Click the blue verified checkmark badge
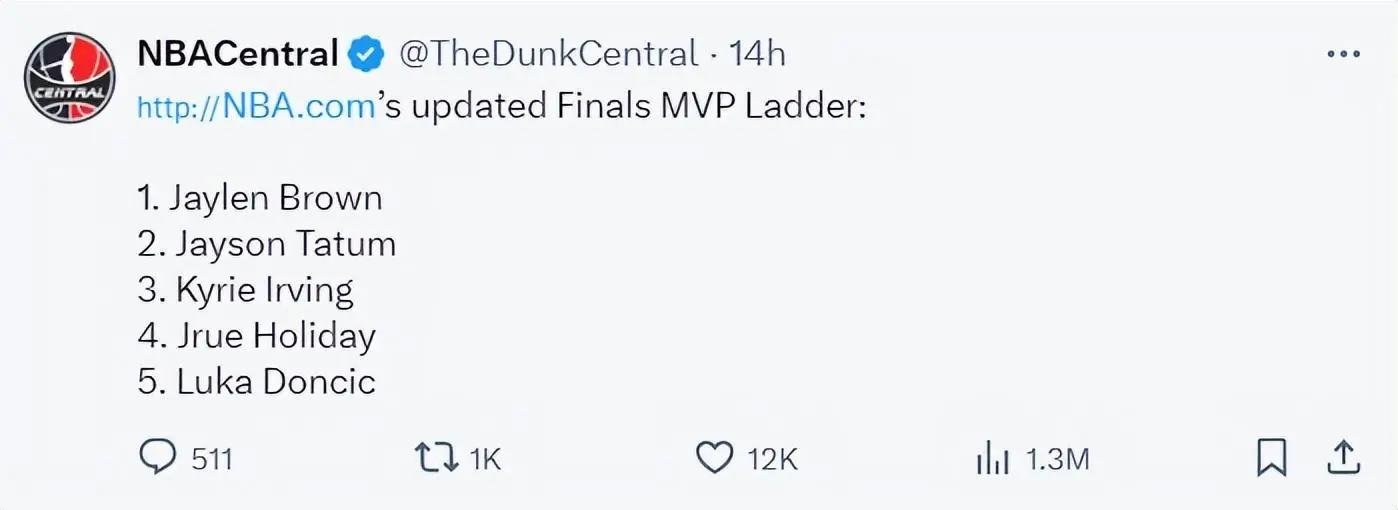Viewport: 1398px width, 510px height. point(366,54)
